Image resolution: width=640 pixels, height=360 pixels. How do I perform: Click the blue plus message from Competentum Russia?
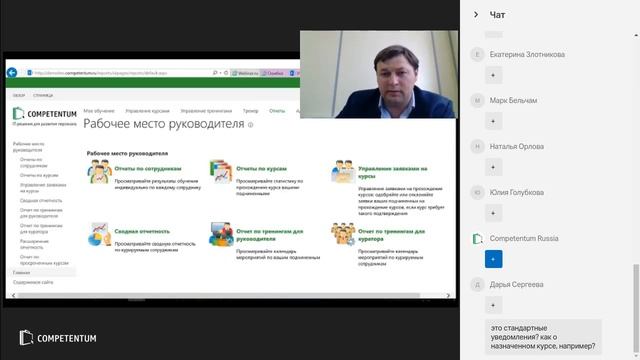[x=493, y=259]
